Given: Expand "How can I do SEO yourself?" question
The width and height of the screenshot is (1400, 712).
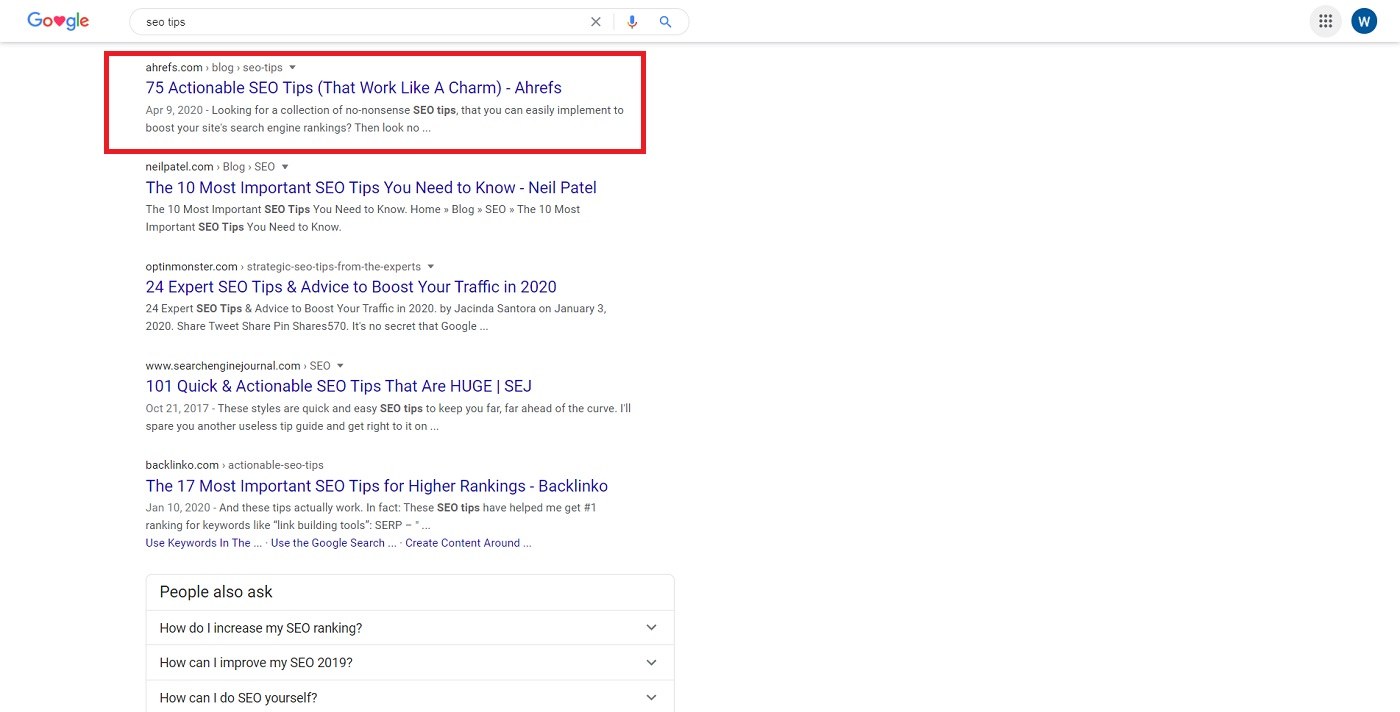Looking at the screenshot, I should [410, 697].
